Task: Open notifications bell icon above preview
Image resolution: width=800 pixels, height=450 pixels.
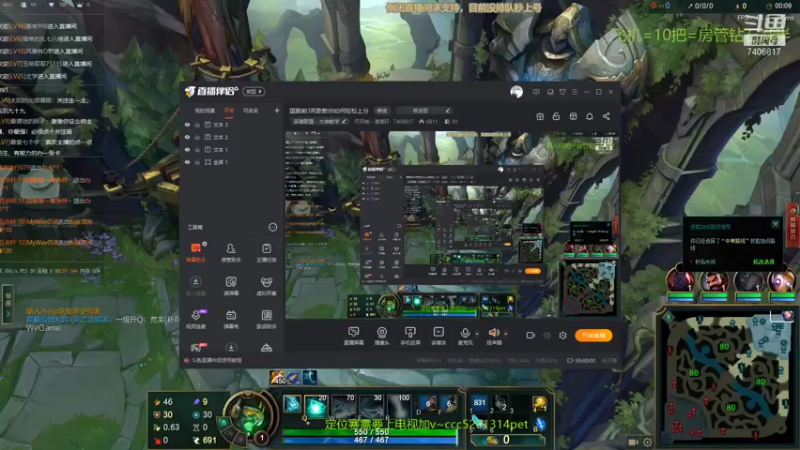Action: click(589, 116)
